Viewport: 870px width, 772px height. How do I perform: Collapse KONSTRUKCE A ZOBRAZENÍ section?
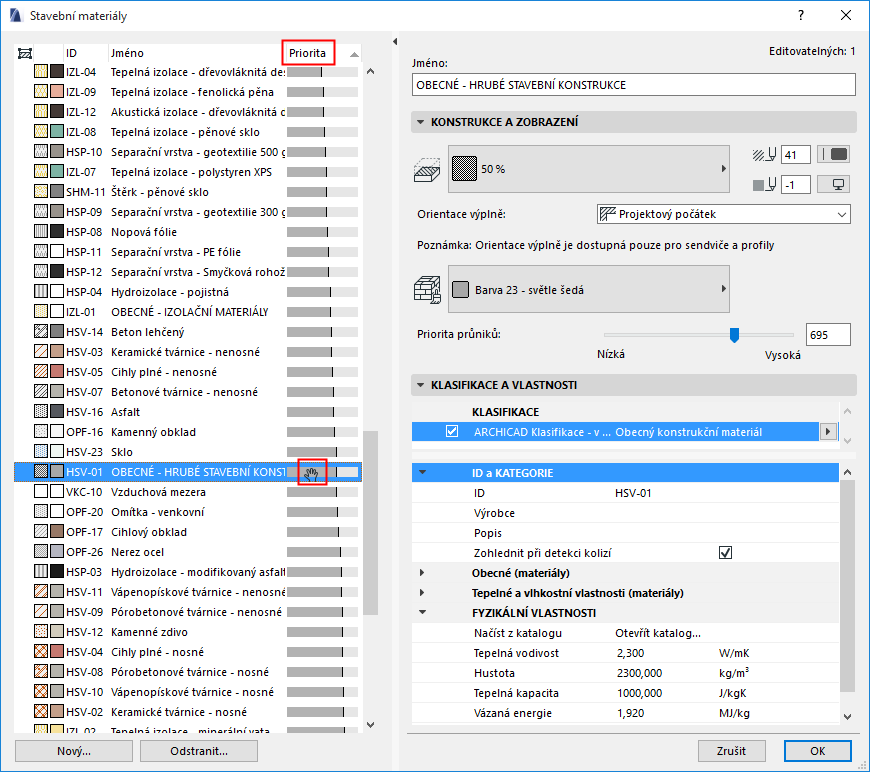(421, 122)
